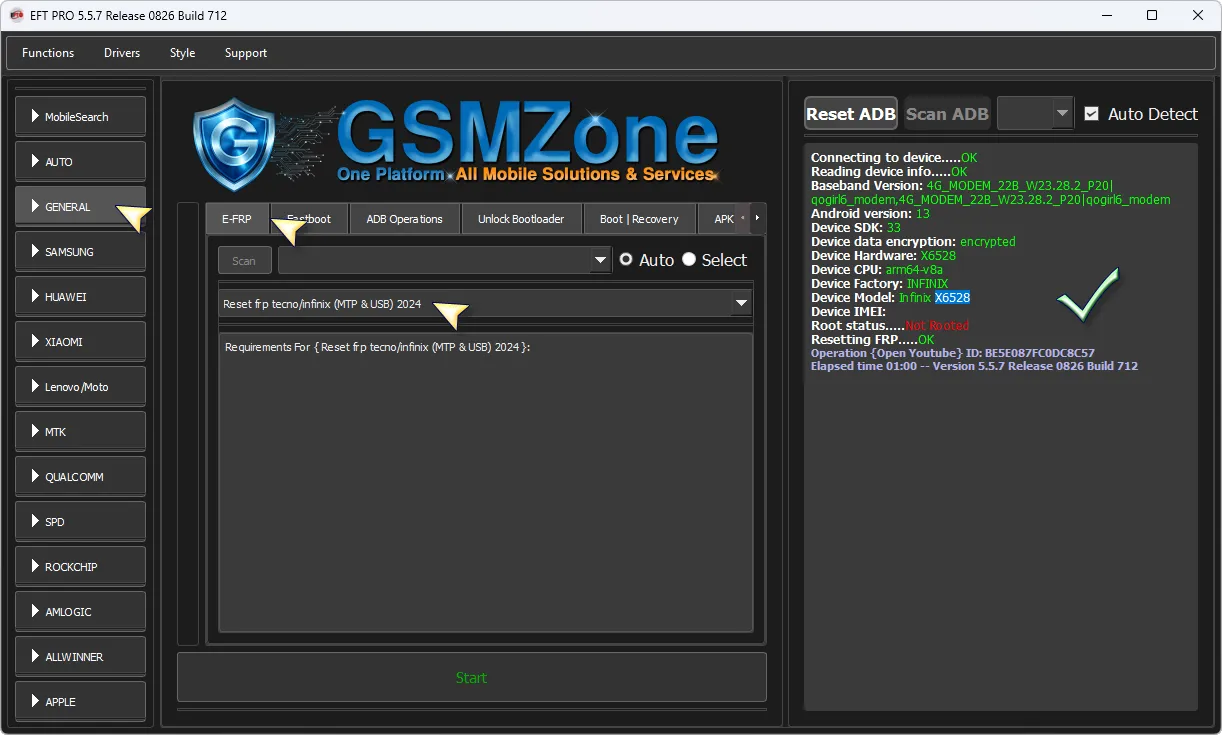The height and width of the screenshot is (735, 1222).
Task: Click the Device CPU arm64-v8a line
Action: [x=876, y=269]
